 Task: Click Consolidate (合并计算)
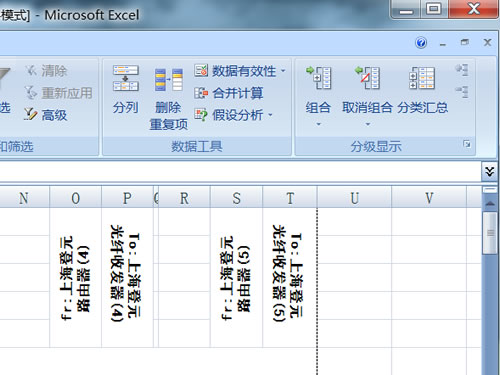coord(229,93)
